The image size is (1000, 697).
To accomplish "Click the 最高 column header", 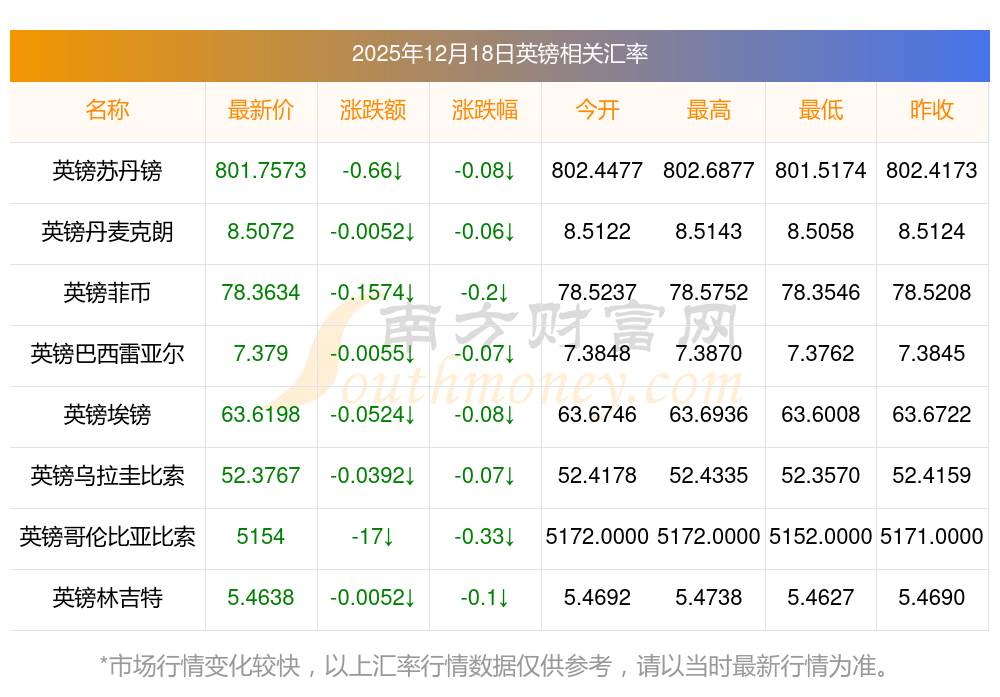I will click(709, 110).
